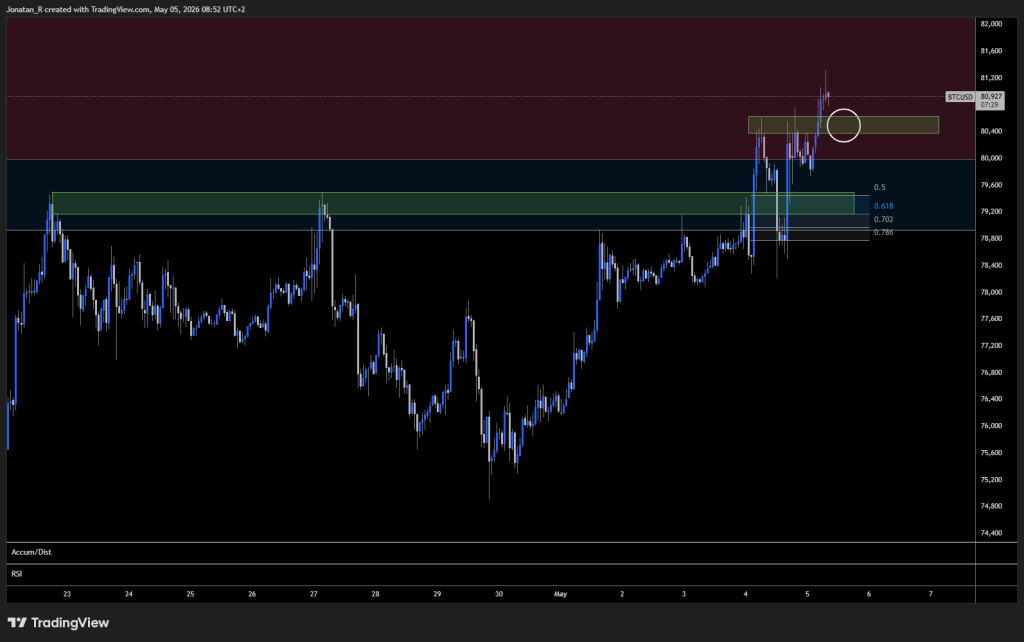The height and width of the screenshot is (642, 1024).
Task: Click date 5 on the time axis
Action: pos(807,594)
